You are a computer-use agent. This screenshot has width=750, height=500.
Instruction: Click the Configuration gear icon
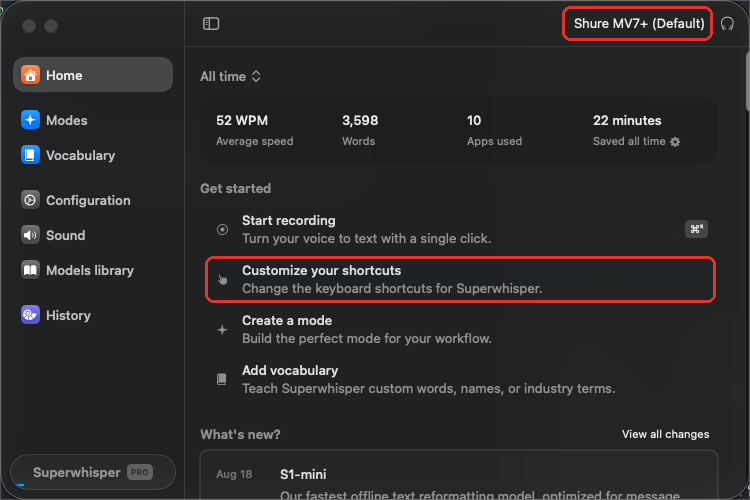[x=30, y=200]
